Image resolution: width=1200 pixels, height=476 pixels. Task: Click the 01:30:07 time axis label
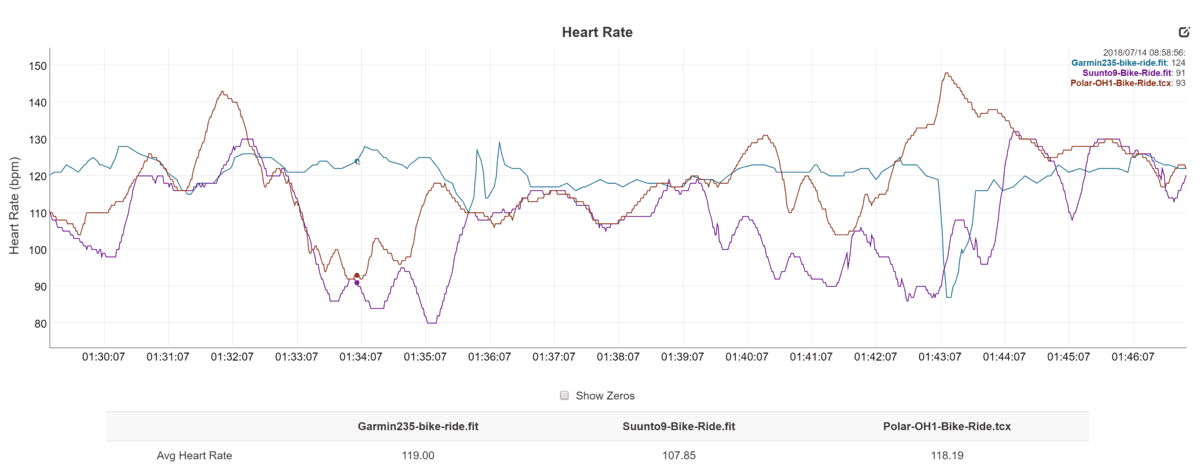point(104,357)
